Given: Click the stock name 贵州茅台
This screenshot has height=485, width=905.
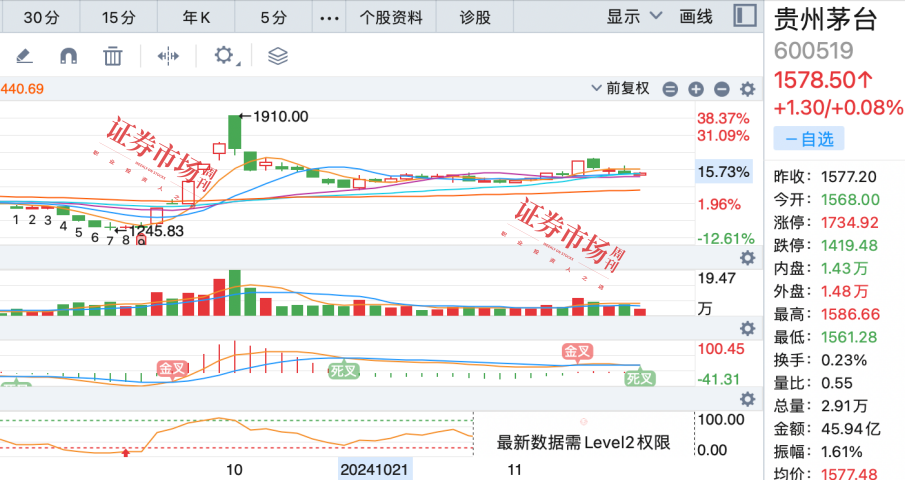Looking at the screenshot, I should tap(825, 19).
